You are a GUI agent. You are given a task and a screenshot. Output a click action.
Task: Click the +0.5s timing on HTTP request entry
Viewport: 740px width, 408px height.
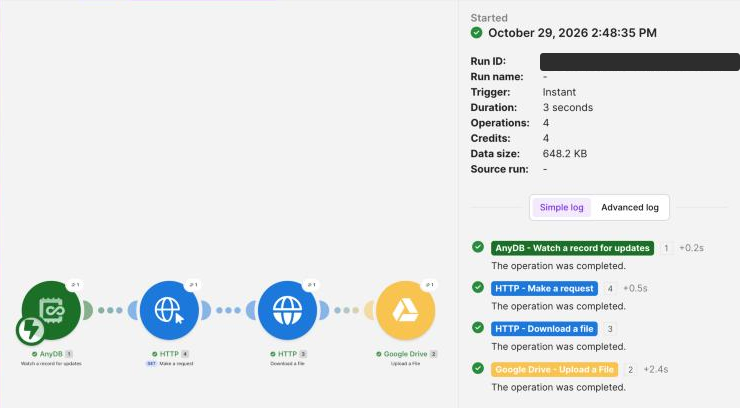(635, 288)
